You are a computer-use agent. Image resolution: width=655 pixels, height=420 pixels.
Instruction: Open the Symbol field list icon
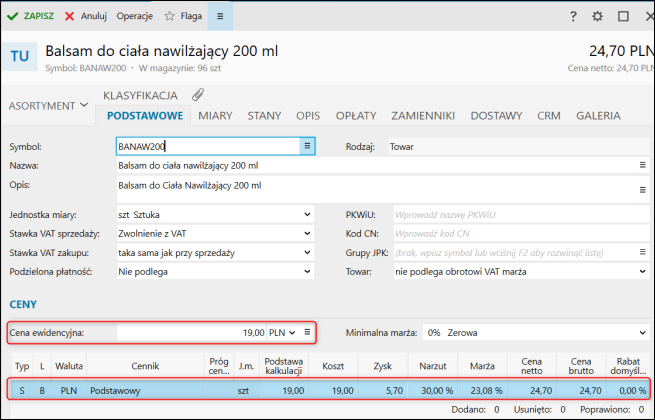tap(307, 146)
